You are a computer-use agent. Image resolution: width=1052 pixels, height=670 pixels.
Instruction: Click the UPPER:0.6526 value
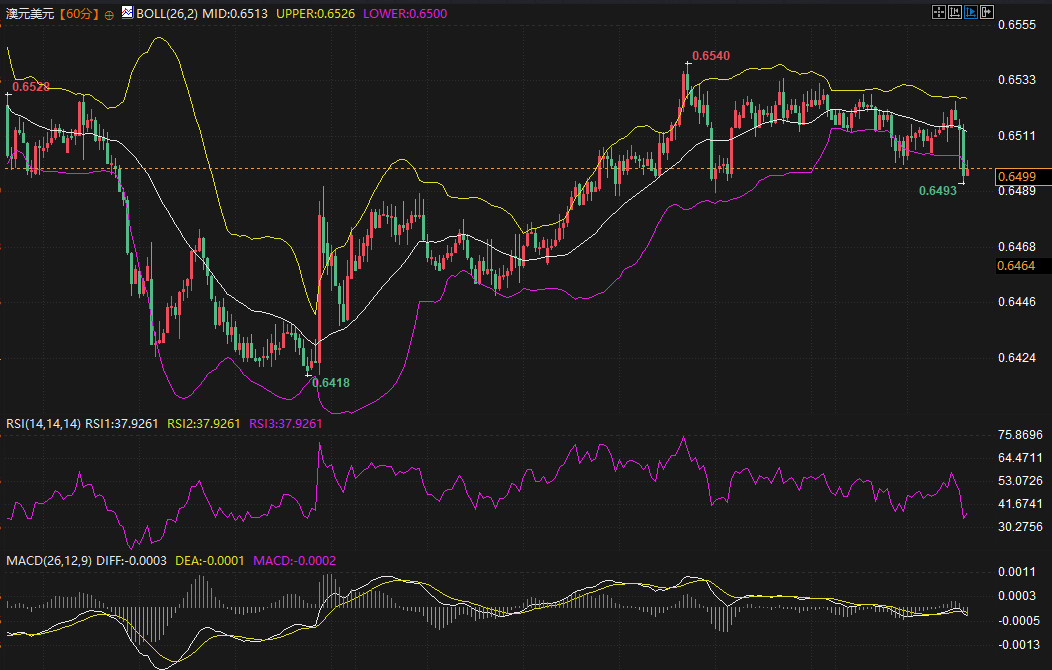click(315, 13)
